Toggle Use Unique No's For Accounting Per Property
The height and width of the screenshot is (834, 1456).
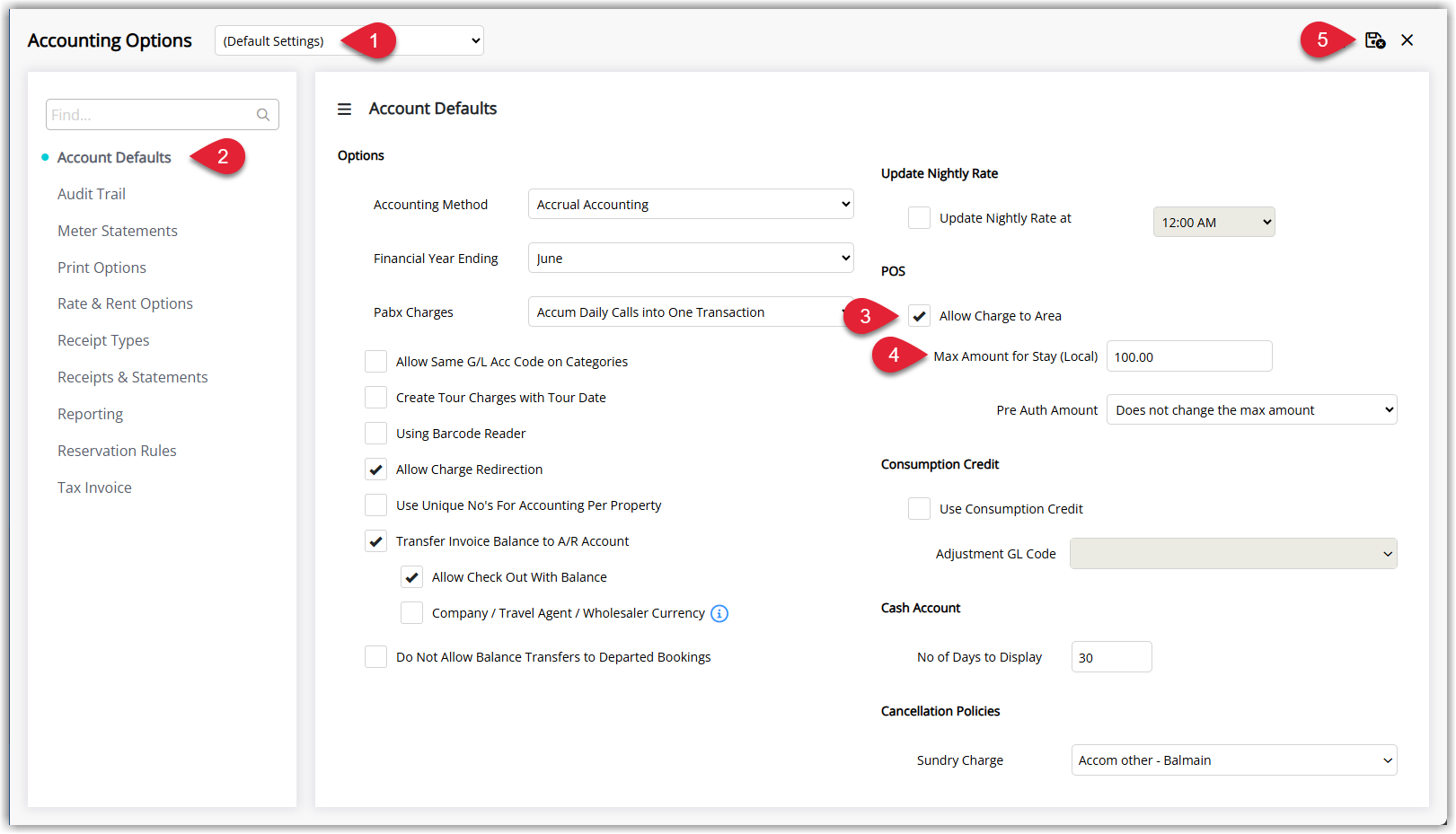pyautogui.click(x=375, y=505)
